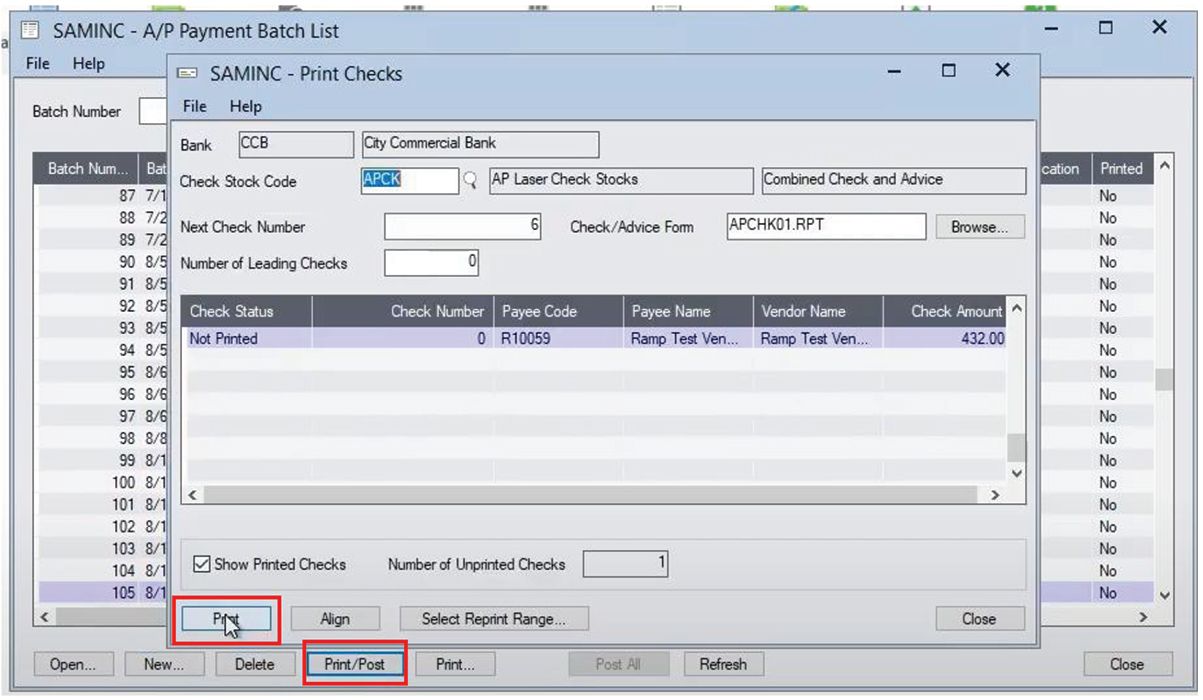Screen dimensions: 1203x700
Task: Click the check amount 432.00 cell
Action: pos(944,339)
